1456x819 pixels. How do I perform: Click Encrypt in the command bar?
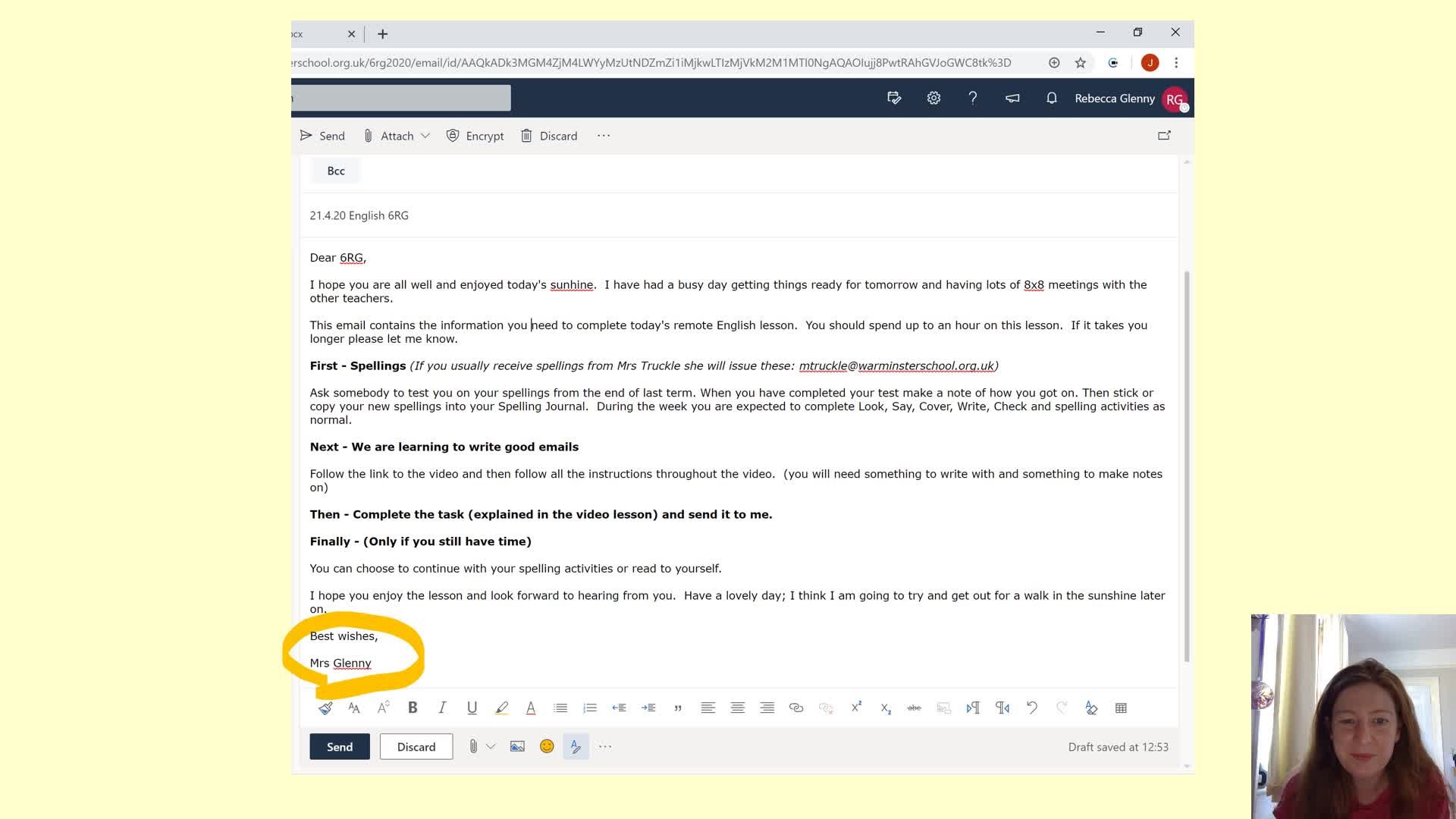click(x=475, y=136)
